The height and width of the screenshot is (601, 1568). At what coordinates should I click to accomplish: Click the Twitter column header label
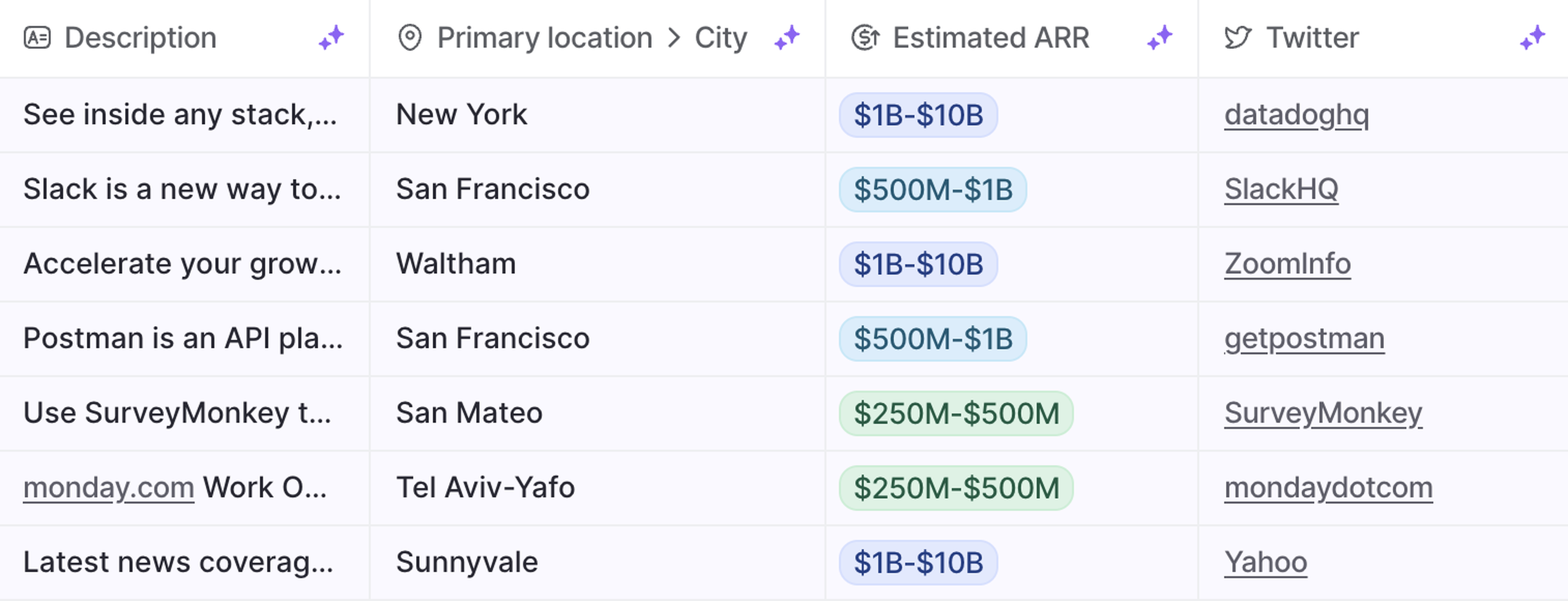pos(1312,38)
